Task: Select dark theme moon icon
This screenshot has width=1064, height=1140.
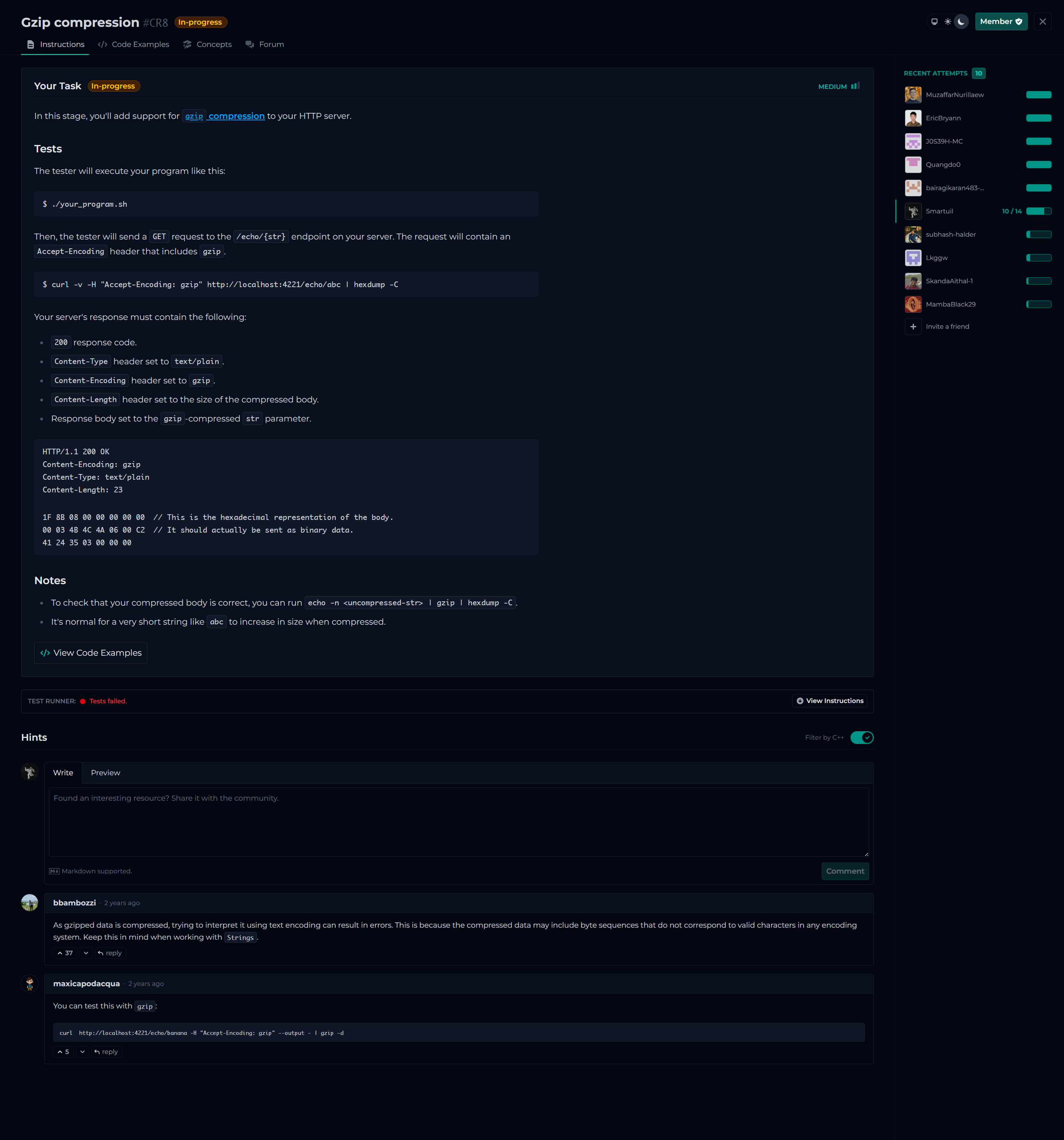Action: 961,22
